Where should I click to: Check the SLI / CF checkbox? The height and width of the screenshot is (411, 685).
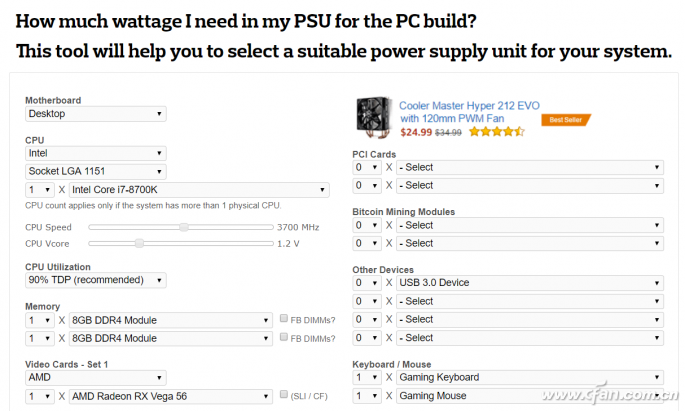[285, 395]
